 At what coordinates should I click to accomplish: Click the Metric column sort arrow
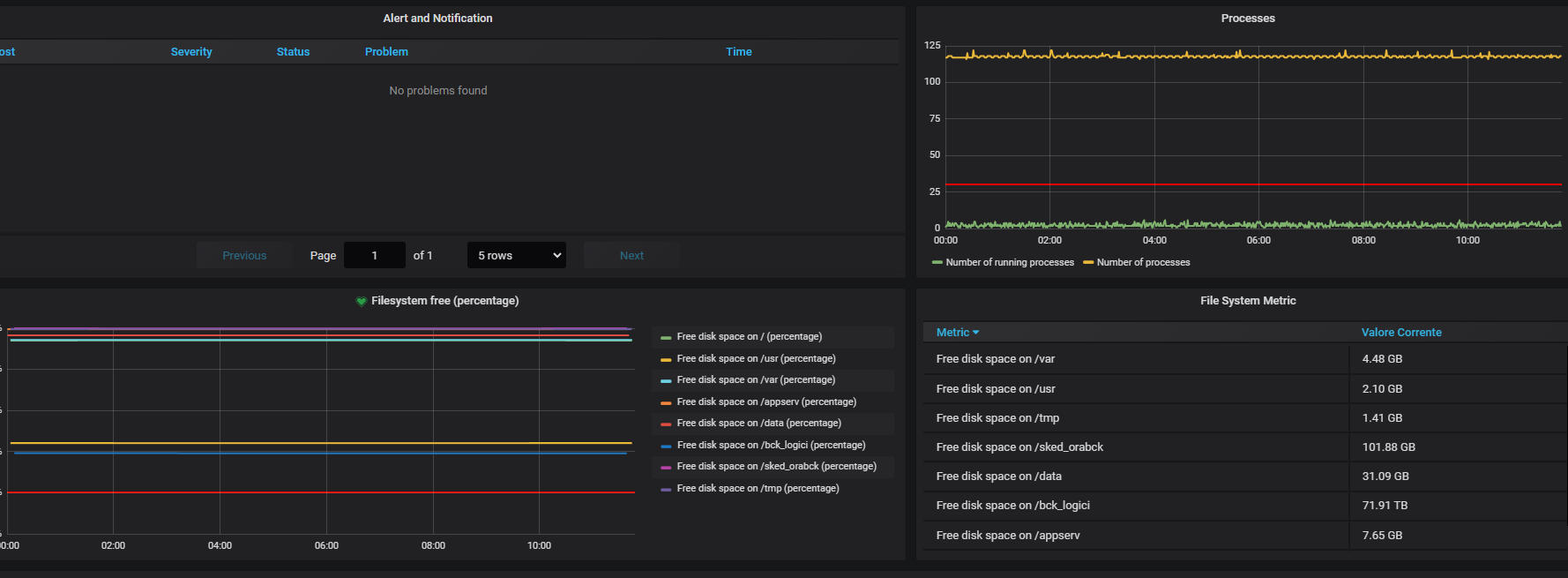(x=975, y=333)
